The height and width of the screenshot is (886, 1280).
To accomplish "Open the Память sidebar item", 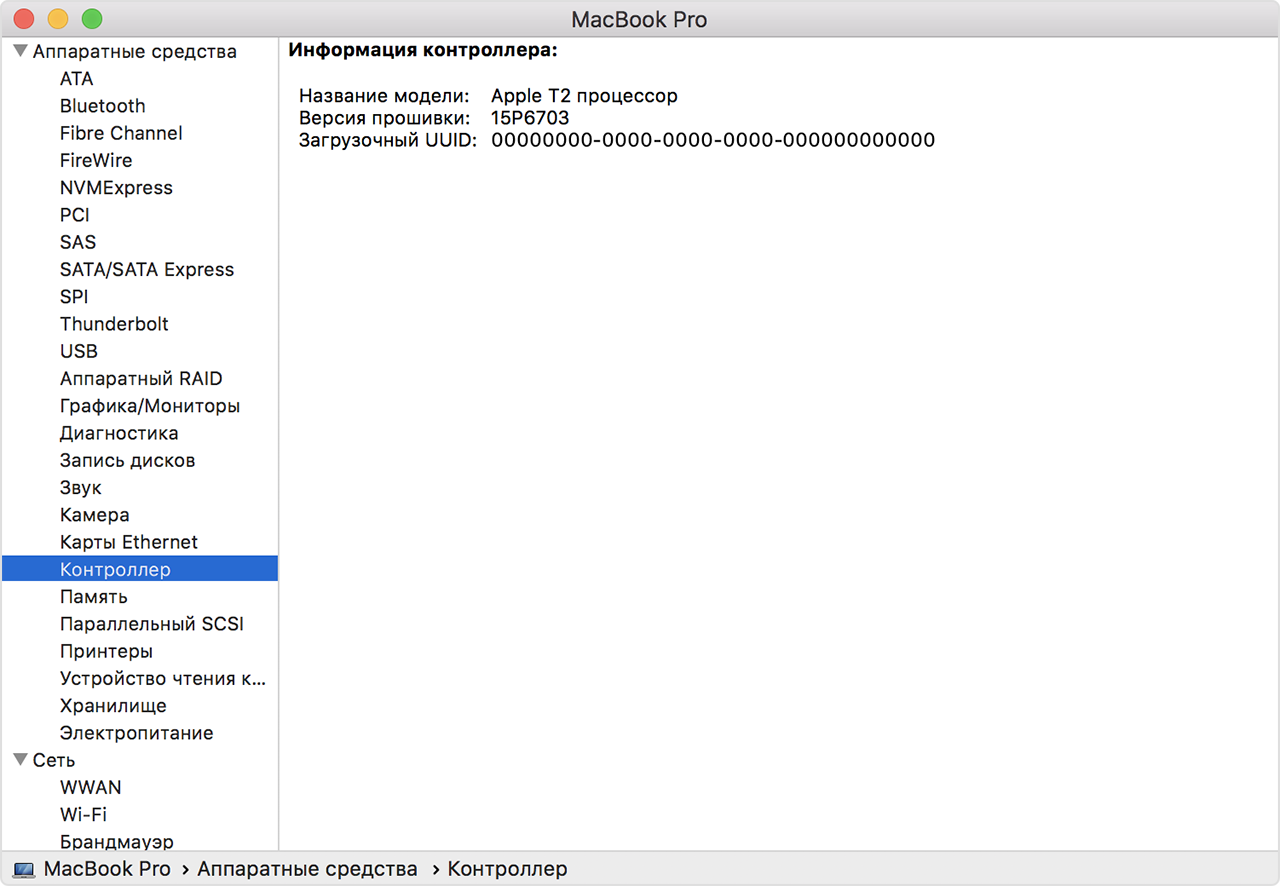I will [x=94, y=597].
